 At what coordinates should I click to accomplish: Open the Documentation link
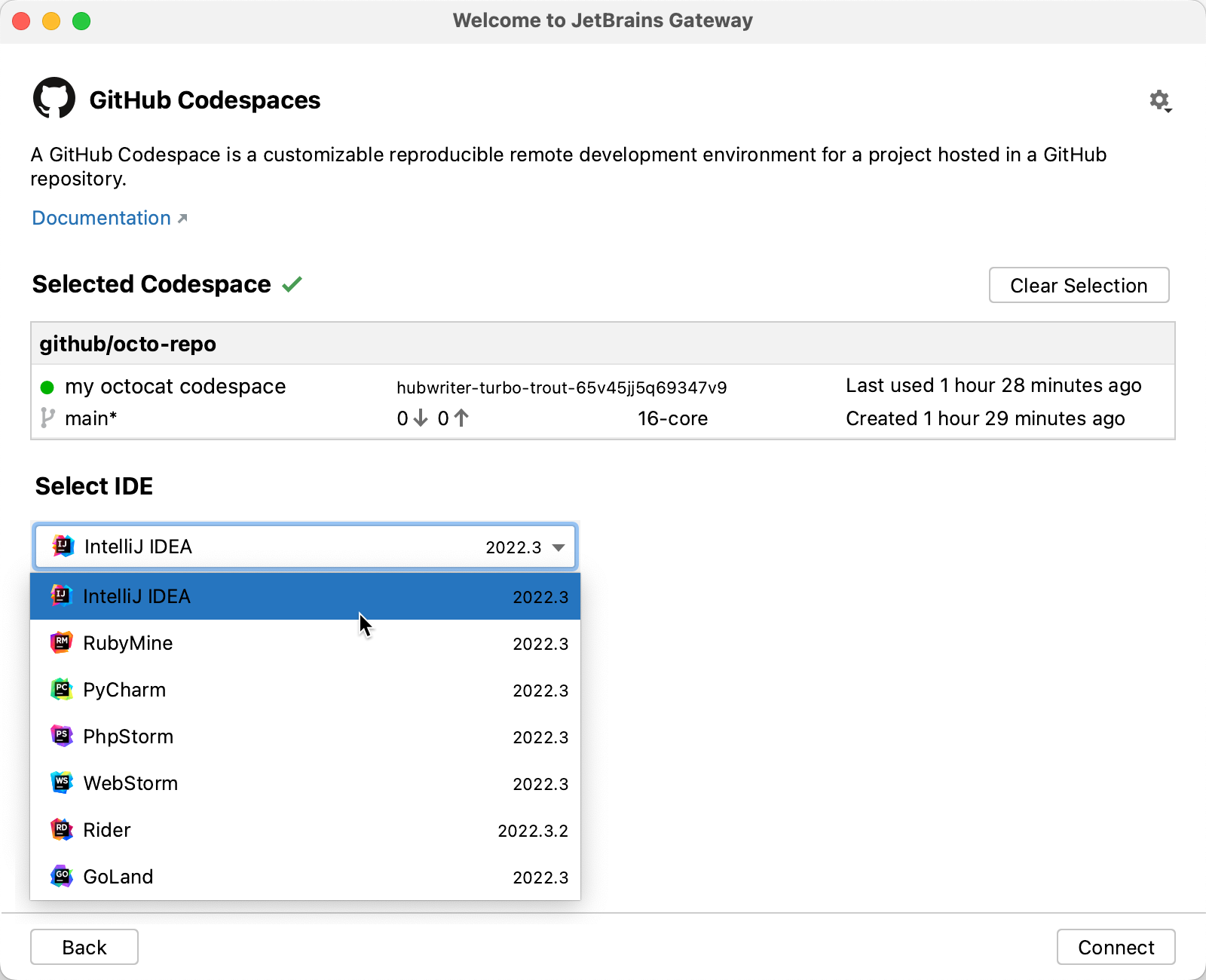point(100,218)
